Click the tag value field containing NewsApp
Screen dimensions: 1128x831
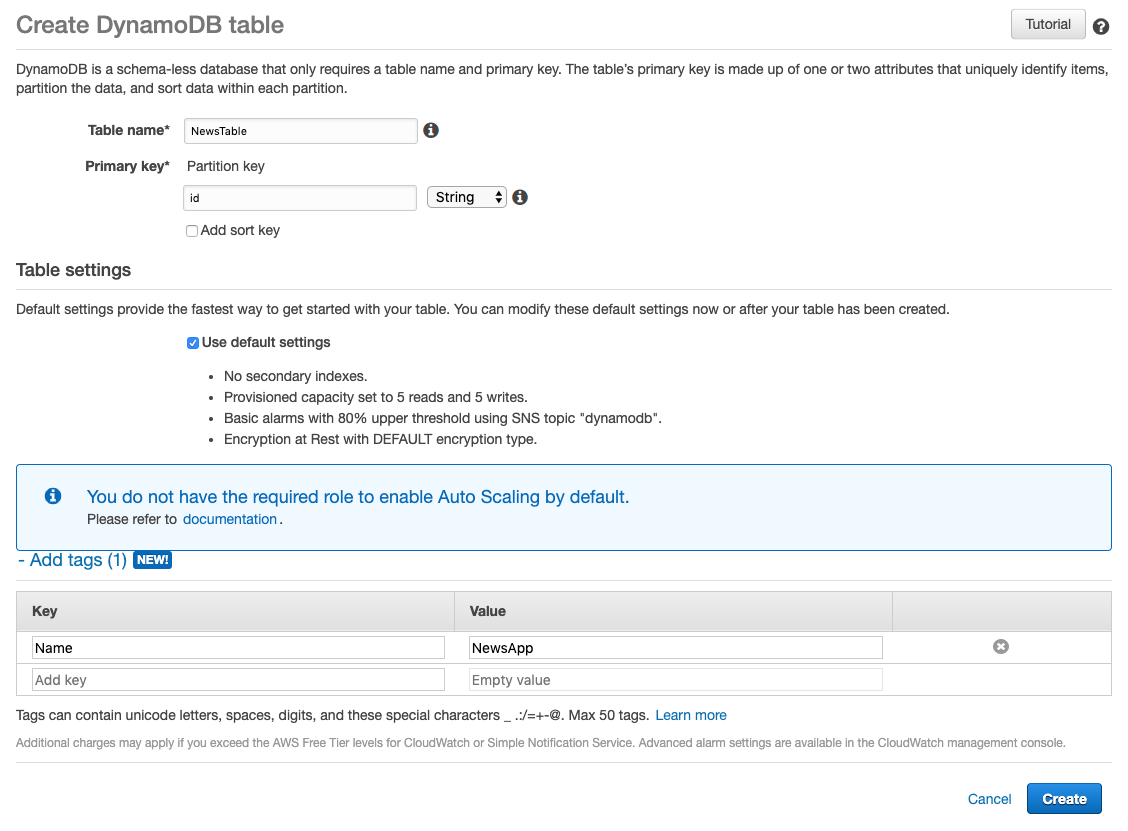(676, 648)
